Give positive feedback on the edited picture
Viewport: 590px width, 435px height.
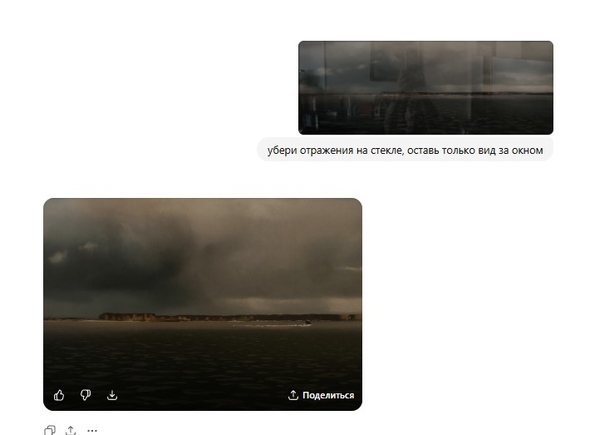tap(59, 395)
